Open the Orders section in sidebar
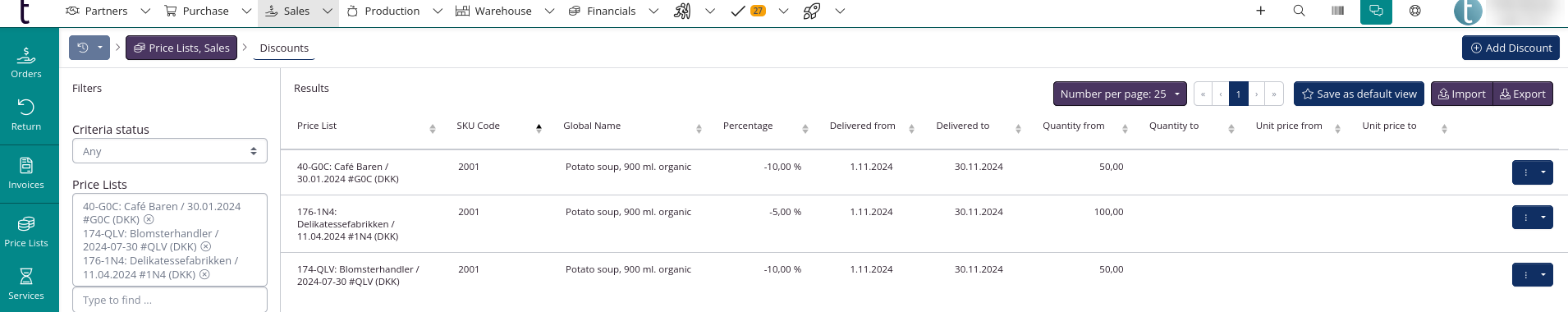Viewport: 1568px width, 312px height. (x=26, y=63)
